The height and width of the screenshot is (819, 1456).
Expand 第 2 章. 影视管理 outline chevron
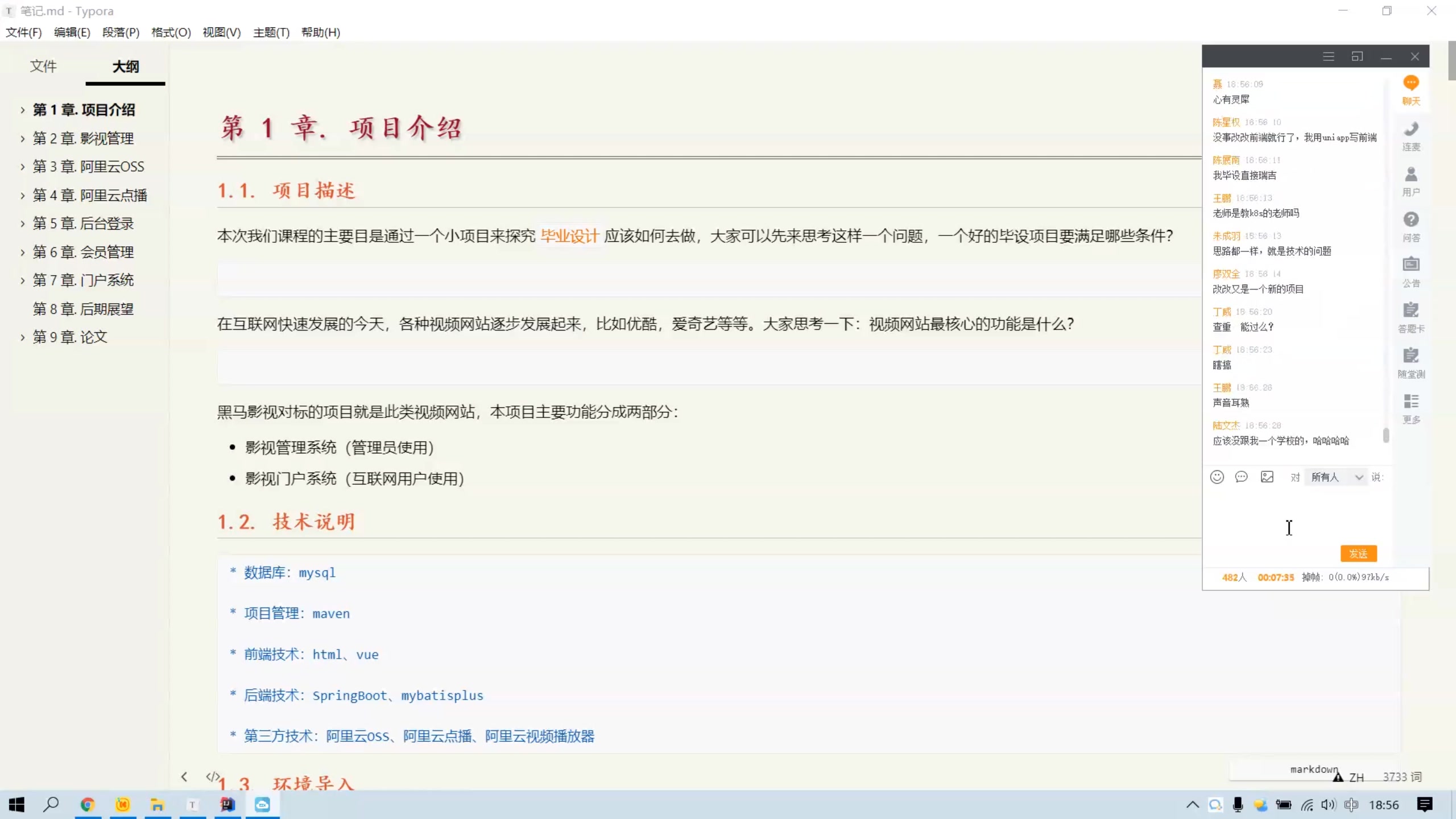click(23, 138)
